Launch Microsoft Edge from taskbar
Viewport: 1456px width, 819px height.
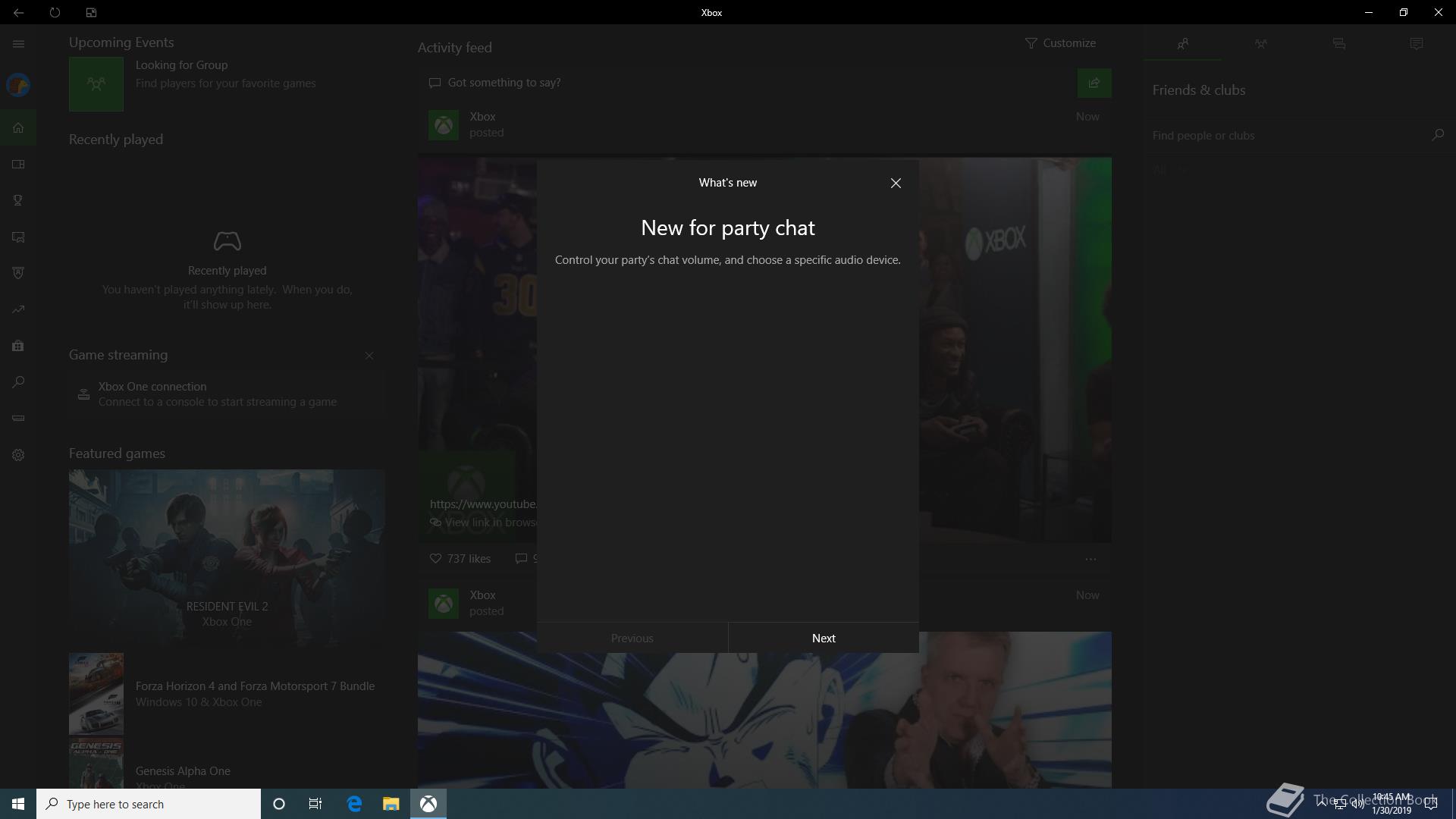(x=354, y=804)
